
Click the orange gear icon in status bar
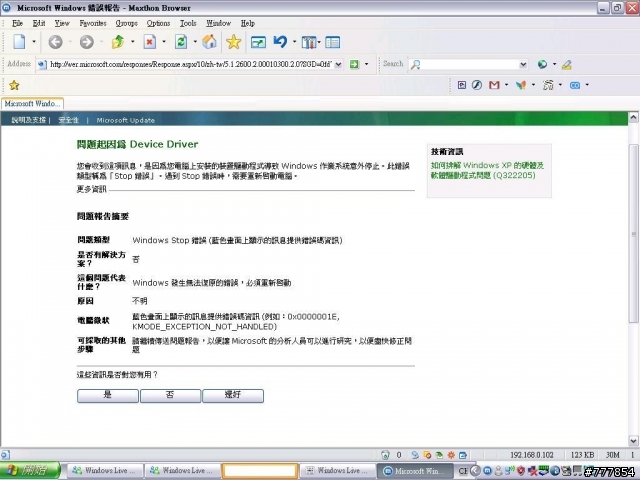pyautogui.click(x=451, y=455)
